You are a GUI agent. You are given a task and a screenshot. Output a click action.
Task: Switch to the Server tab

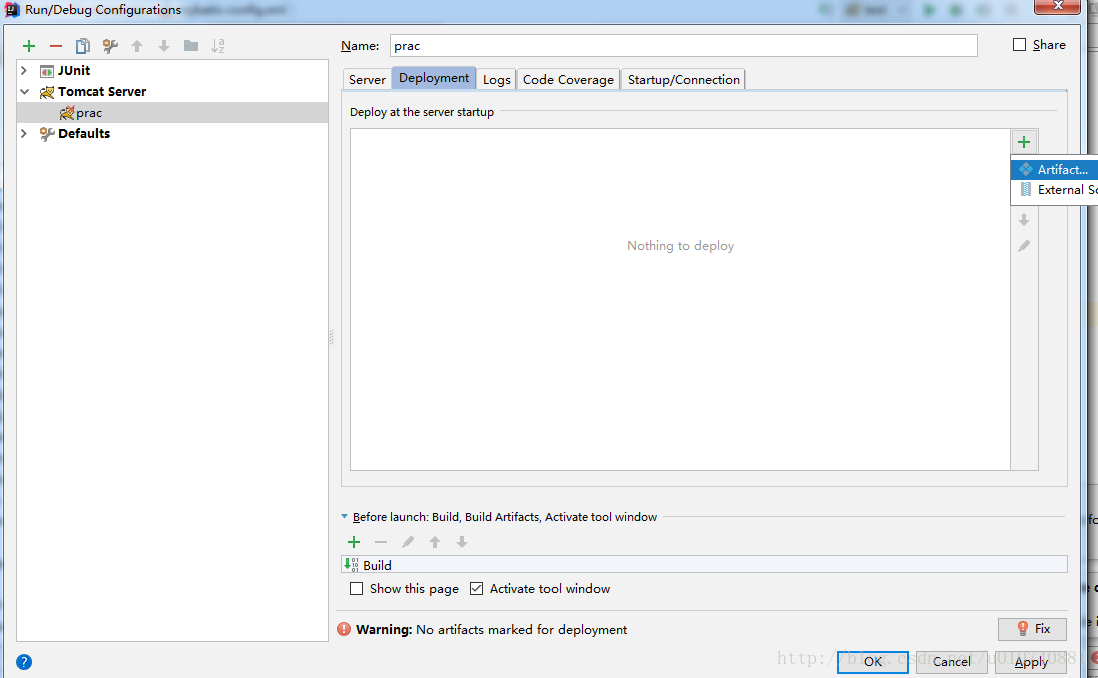point(367,79)
